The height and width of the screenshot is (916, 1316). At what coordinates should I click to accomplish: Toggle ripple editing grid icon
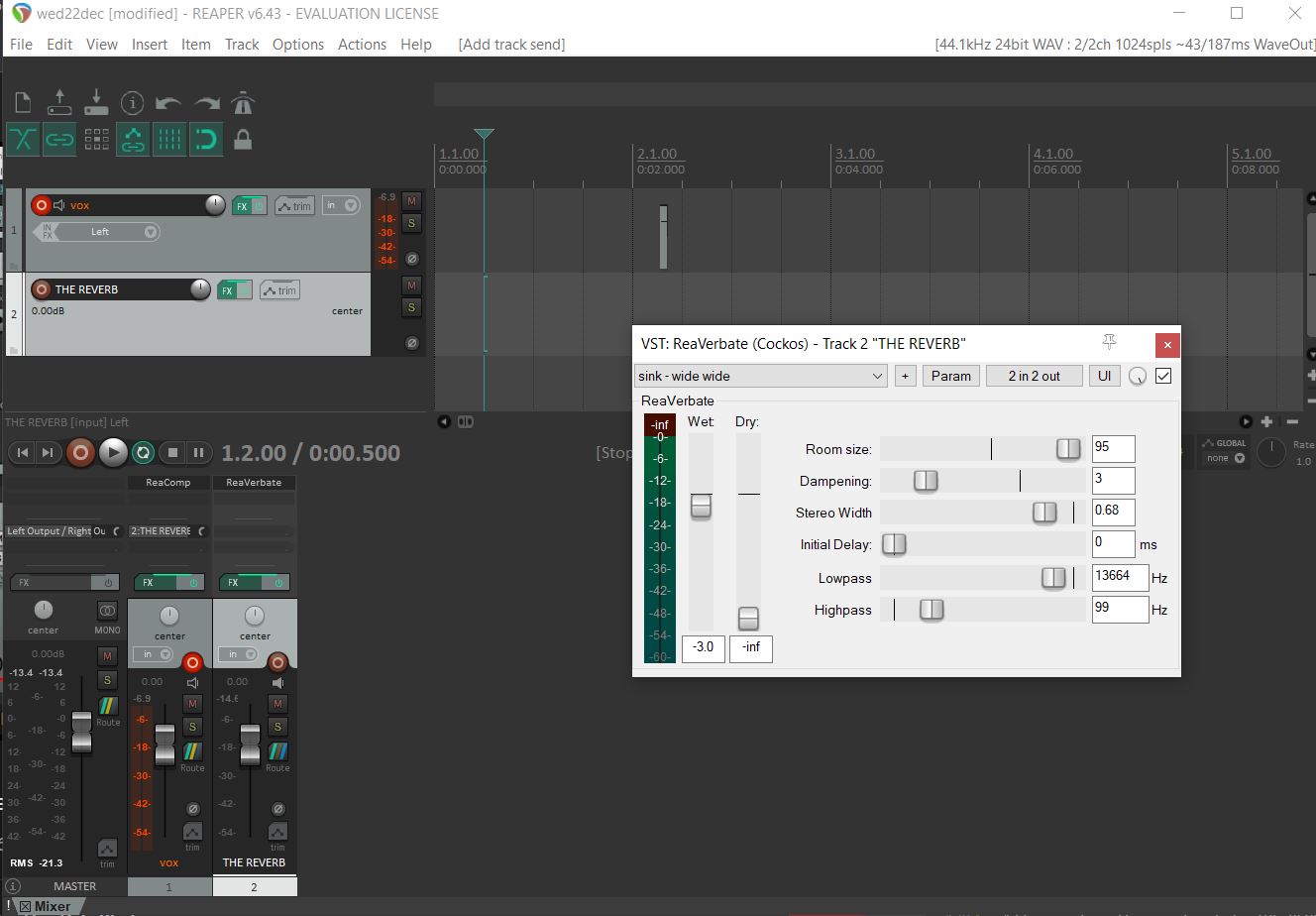(x=96, y=139)
